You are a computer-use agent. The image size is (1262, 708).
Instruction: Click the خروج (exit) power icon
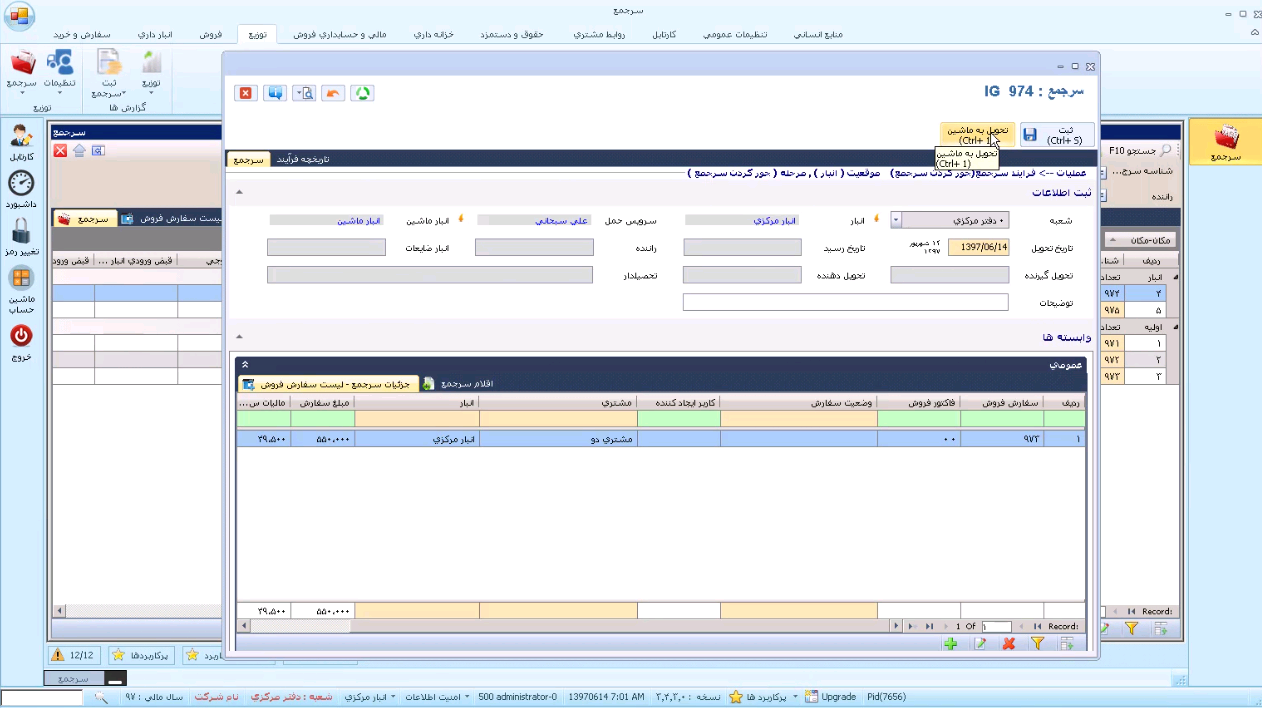[21, 336]
